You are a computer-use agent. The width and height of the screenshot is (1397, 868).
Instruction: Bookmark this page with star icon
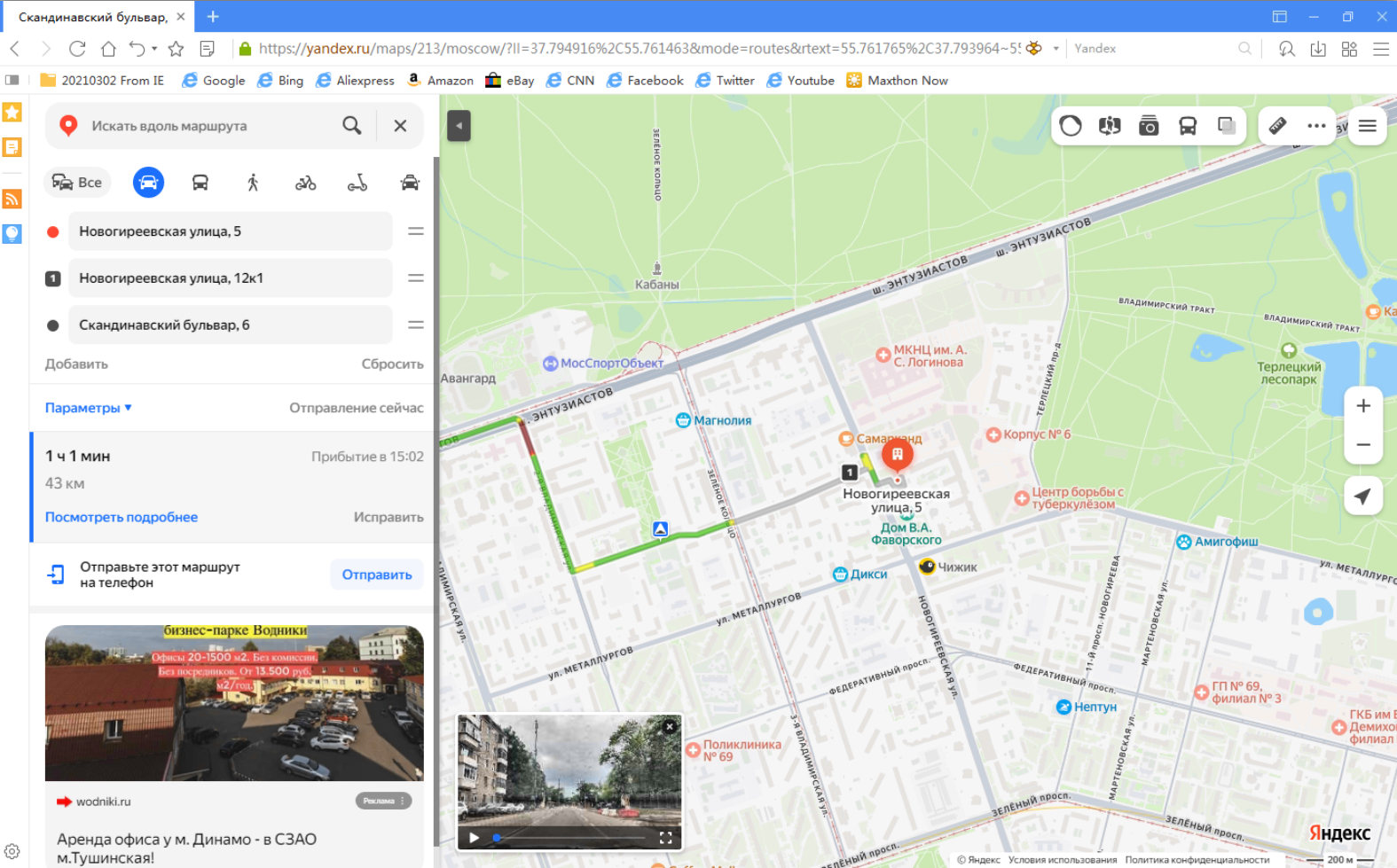[177, 49]
